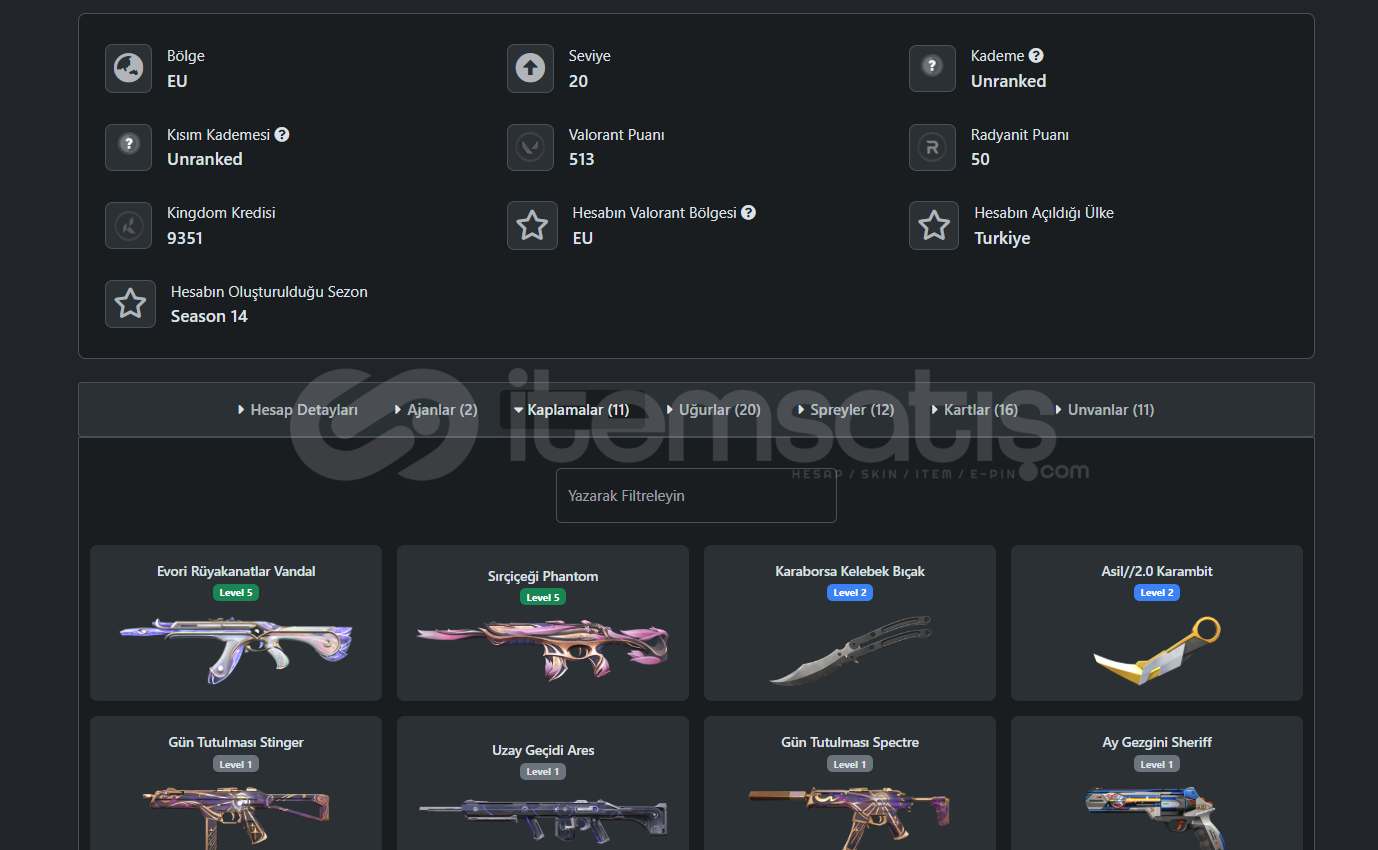This screenshot has width=1378, height=850.
Task: Click star icon beside Hesabın Oluşturulduğu Sezon
Action: (130, 304)
